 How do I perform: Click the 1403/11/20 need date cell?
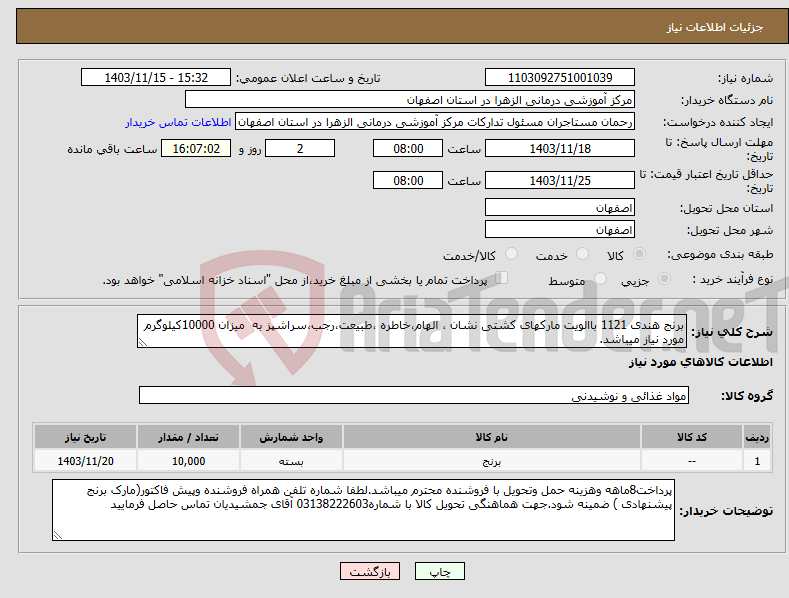click(x=85, y=461)
